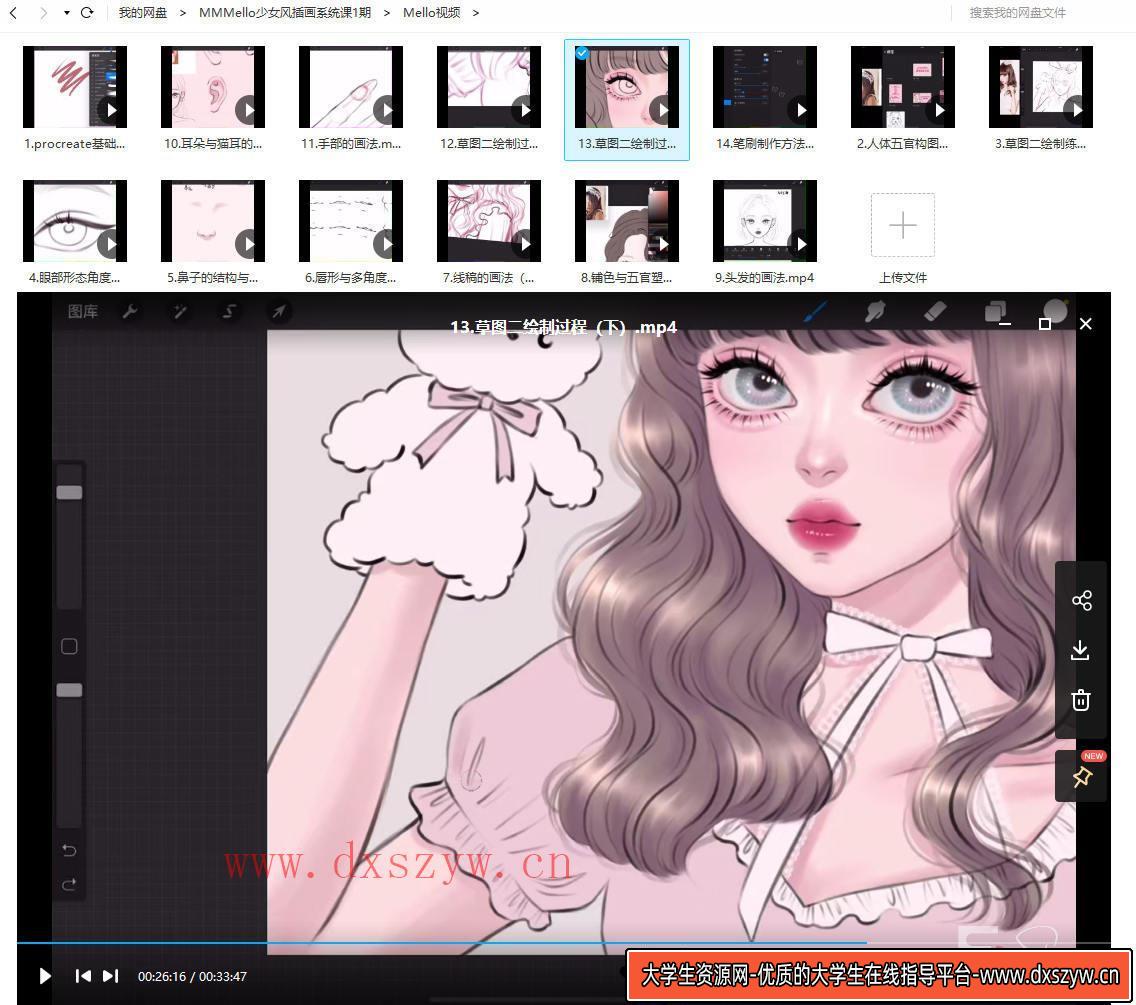Click the brush opacity slider handle

coord(70,690)
